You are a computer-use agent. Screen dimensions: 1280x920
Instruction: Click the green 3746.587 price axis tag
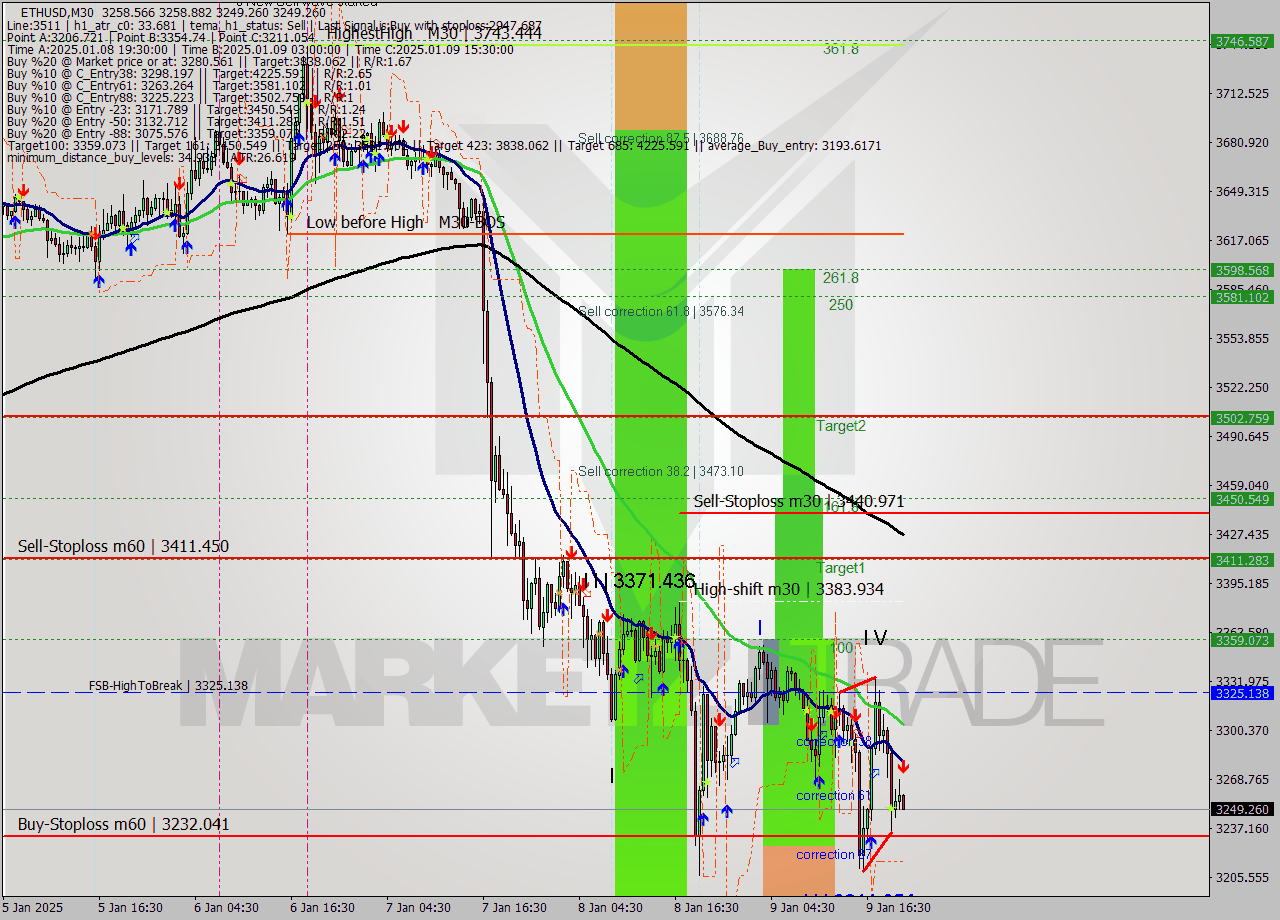pos(1243,41)
